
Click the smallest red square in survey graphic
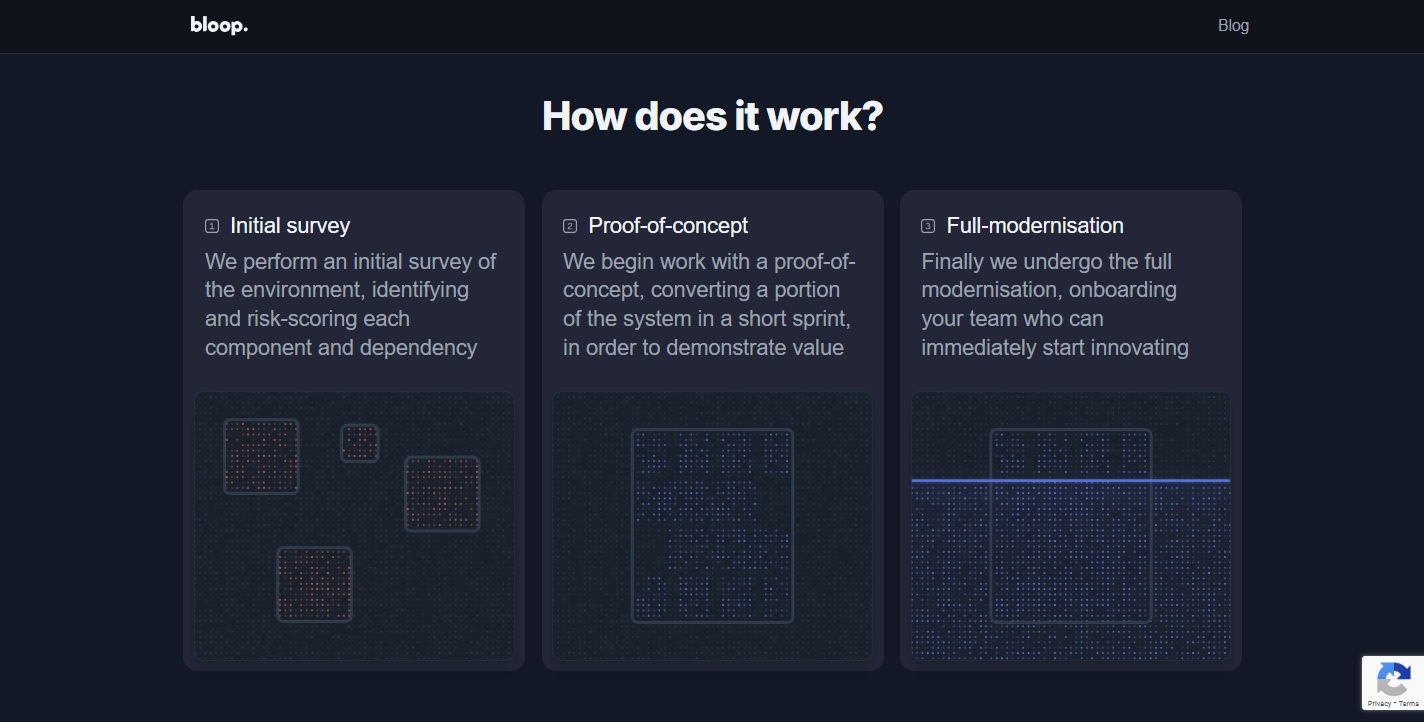[x=360, y=443]
